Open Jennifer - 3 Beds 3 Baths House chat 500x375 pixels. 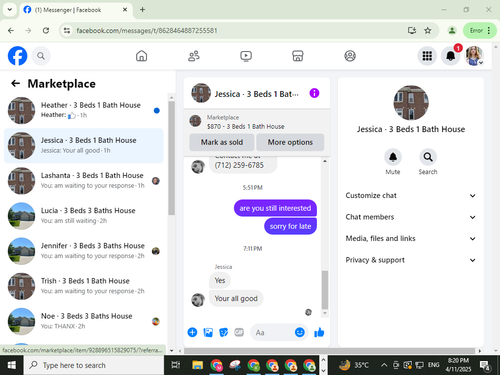[84, 251]
